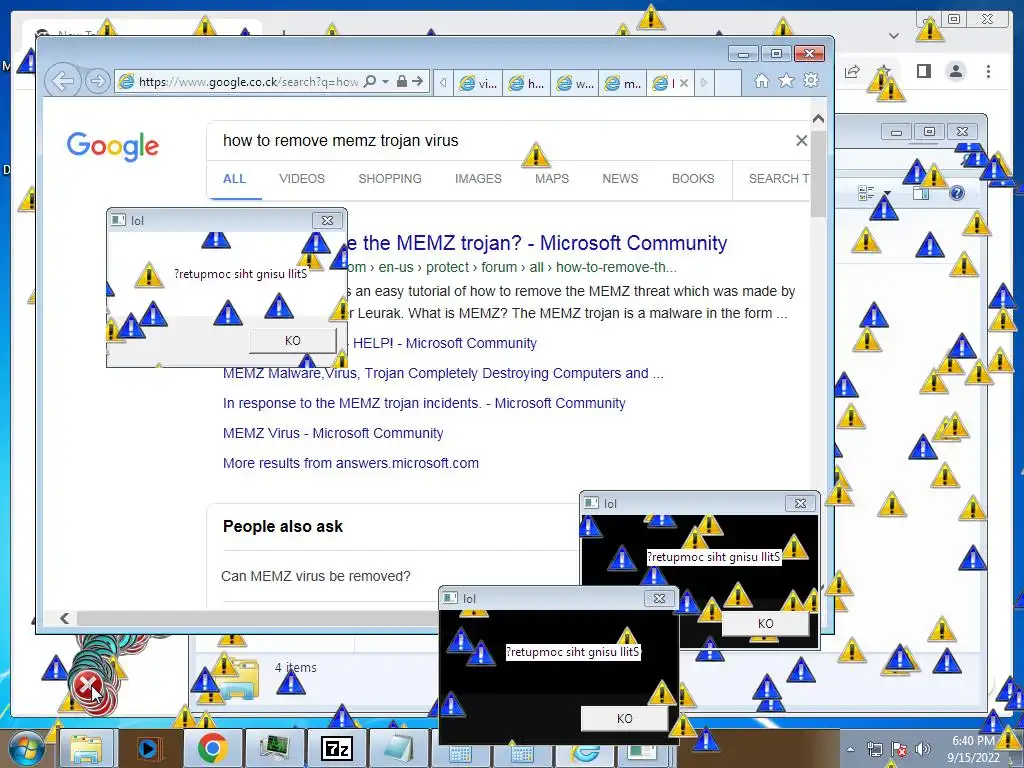Viewport: 1024px width, 768px height.
Task: Open the volume speaker tray icon
Action: 923,750
